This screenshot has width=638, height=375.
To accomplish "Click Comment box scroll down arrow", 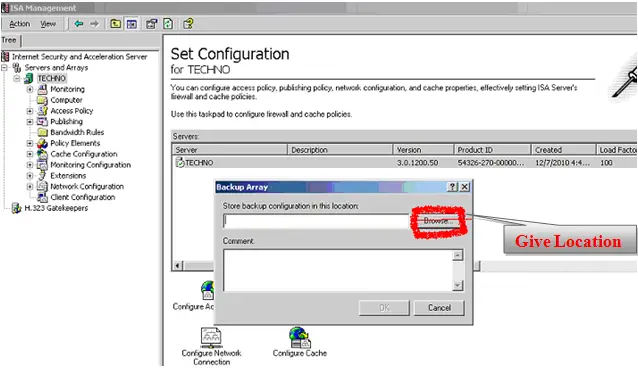I will point(458,286).
